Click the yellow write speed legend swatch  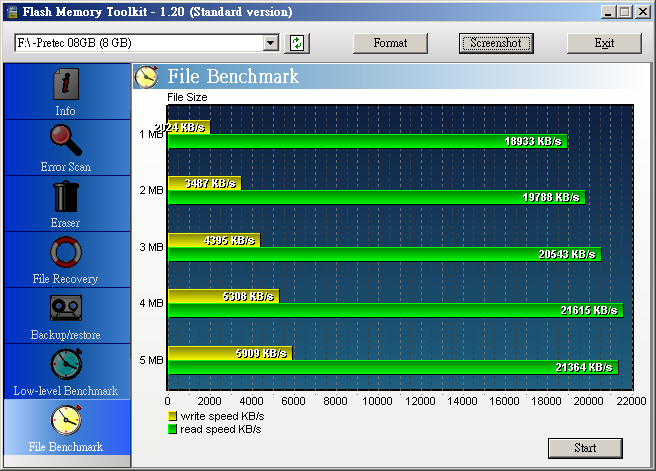(172, 416)
